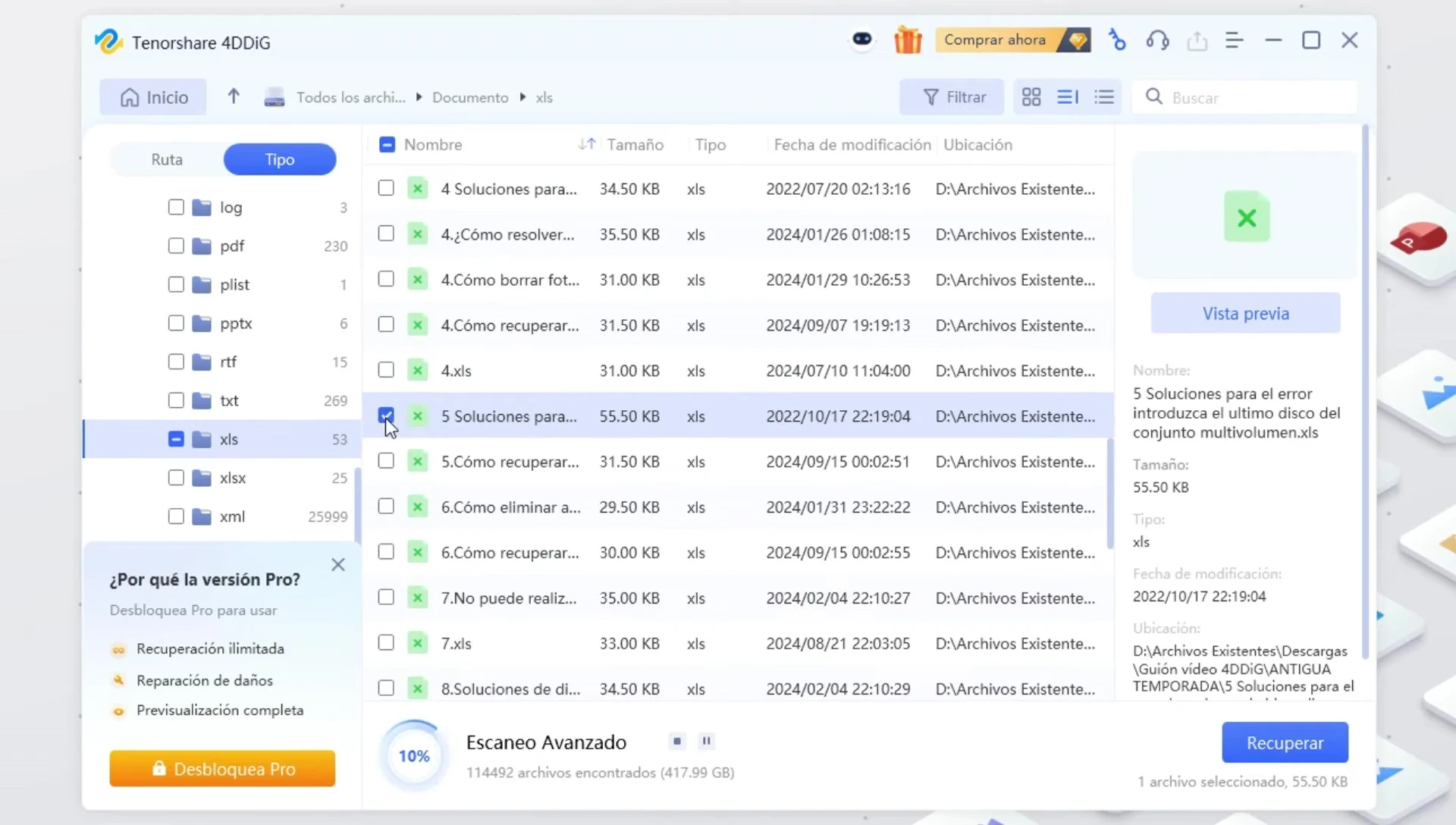
Task: Toggle the select-all checkbox in header
Action: click(x=387, y=144)
